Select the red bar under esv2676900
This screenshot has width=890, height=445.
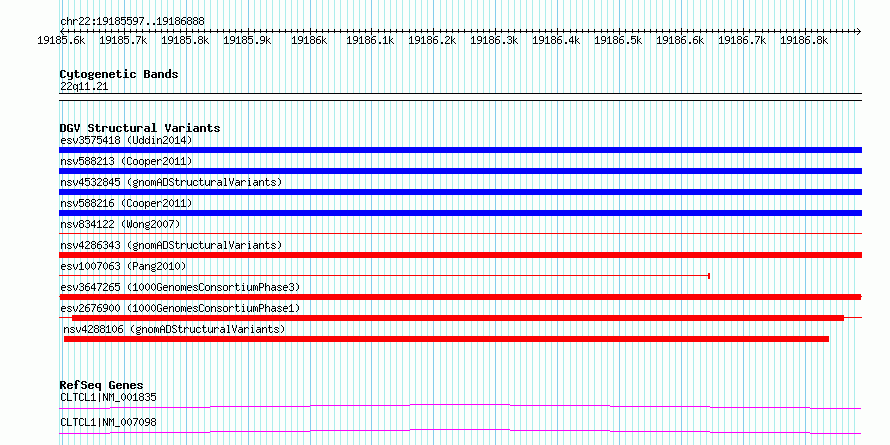click(x=458, y=318)
